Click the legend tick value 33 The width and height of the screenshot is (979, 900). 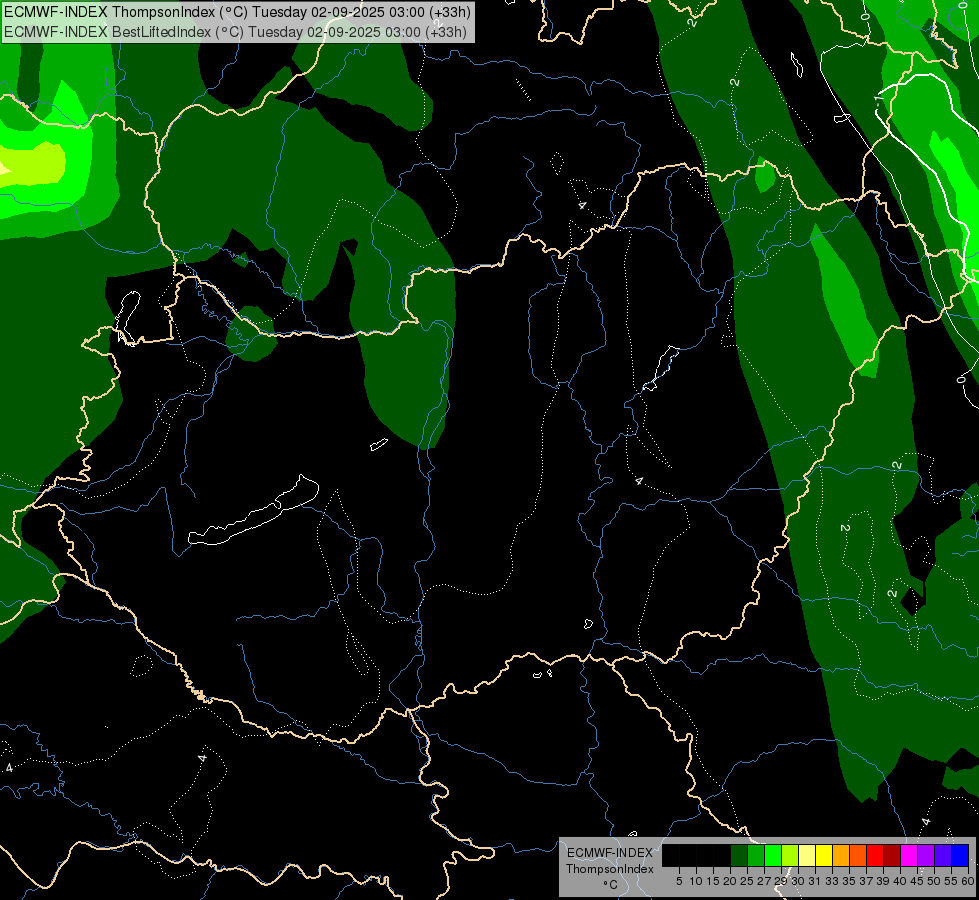[x=832, y=881]
